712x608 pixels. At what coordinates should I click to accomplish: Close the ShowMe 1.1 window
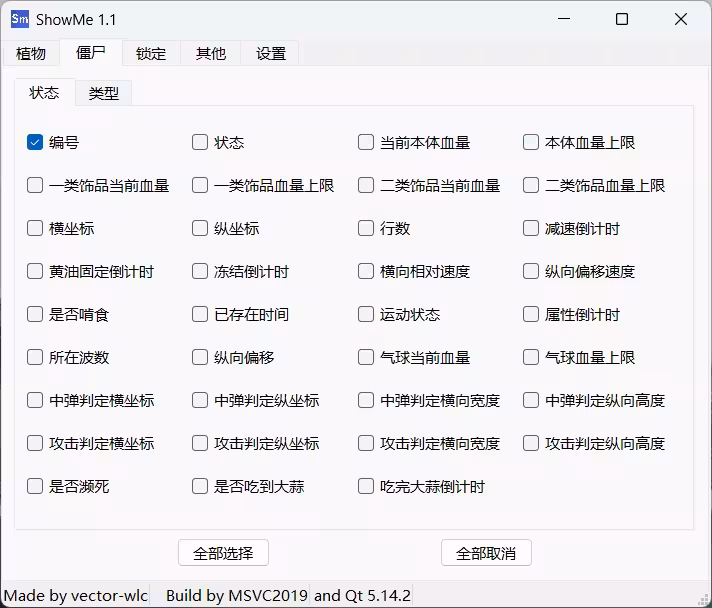click(x=681, y=19)
